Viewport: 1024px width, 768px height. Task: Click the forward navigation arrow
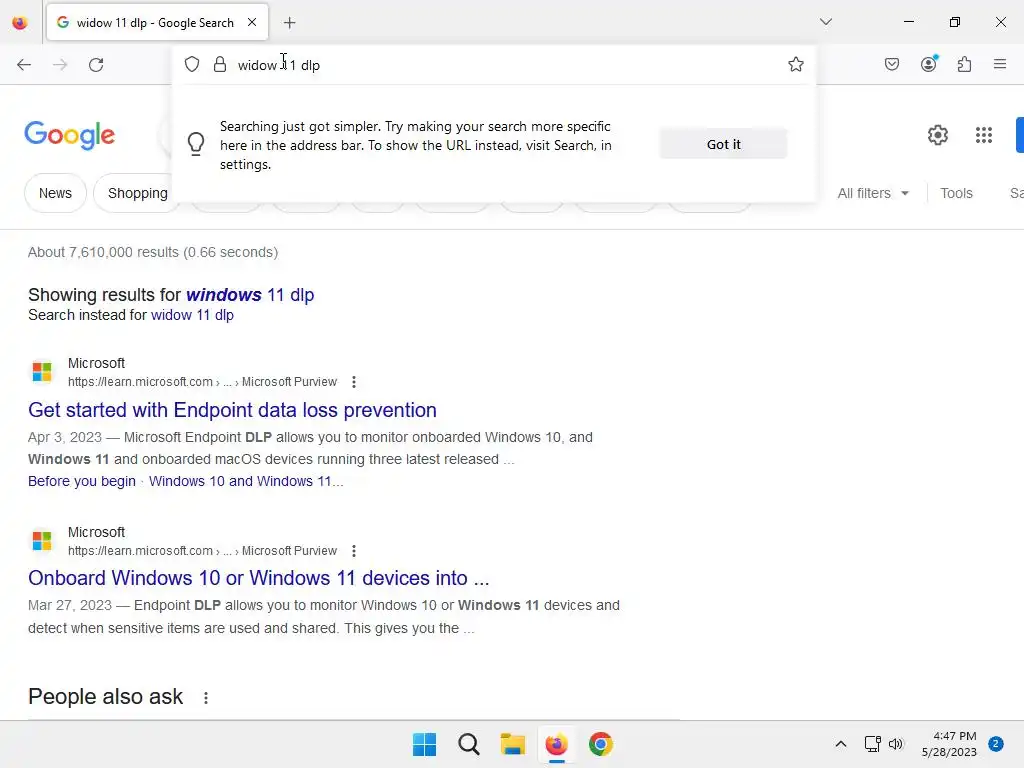pos(60,65)
